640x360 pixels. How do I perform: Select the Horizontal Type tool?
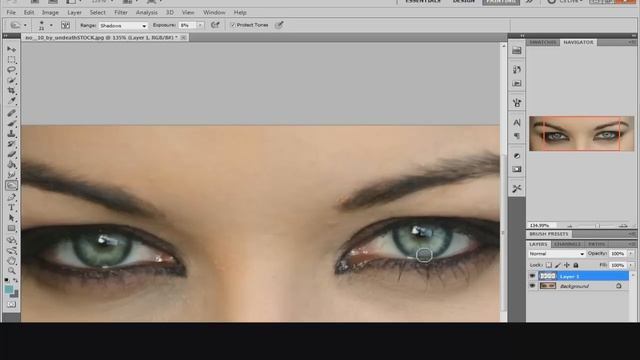tap(11, 208)
